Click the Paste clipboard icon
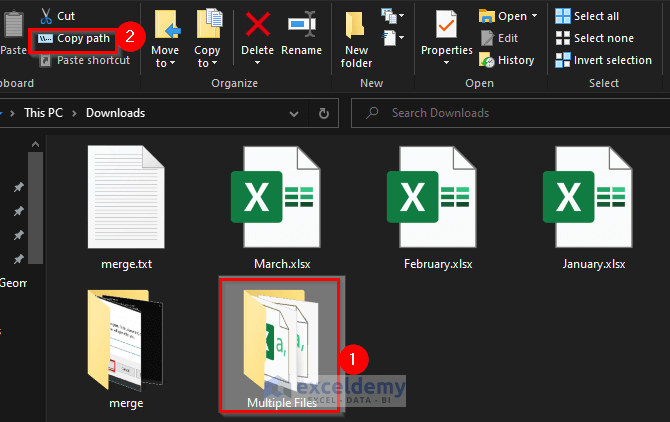 tap(13, 25)
